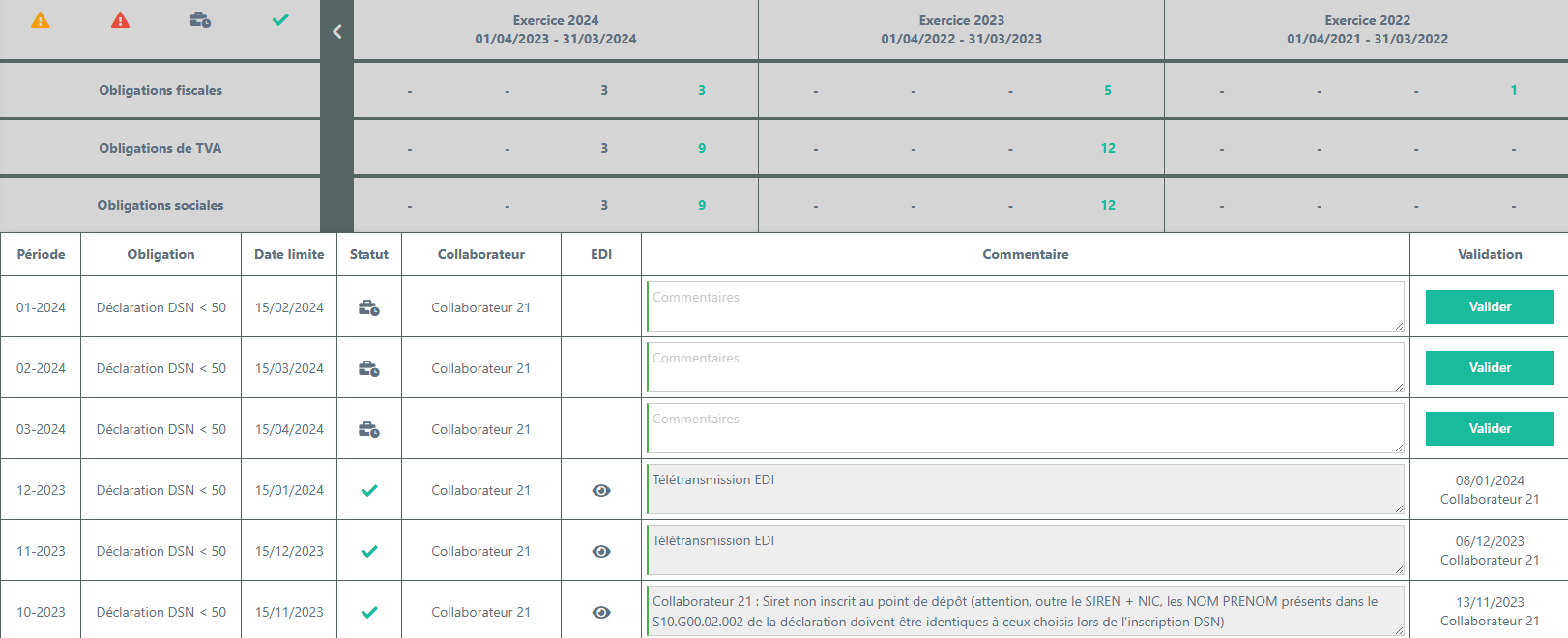This screenshot has height=638, width=1568.
Task: Click comment field for 03-2024 row
Action: click(x=1025, y=428)
